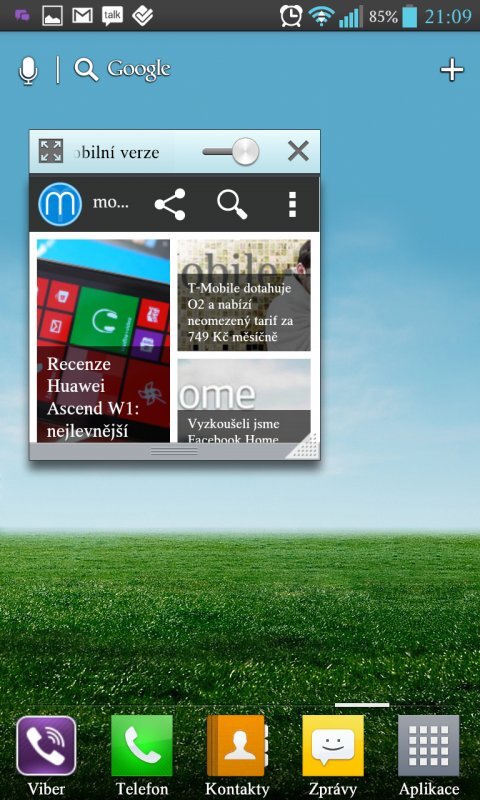This screenshot has height=800, width=480.
Task: Tap the plus icon to add widget
Action: coord(452,70)
